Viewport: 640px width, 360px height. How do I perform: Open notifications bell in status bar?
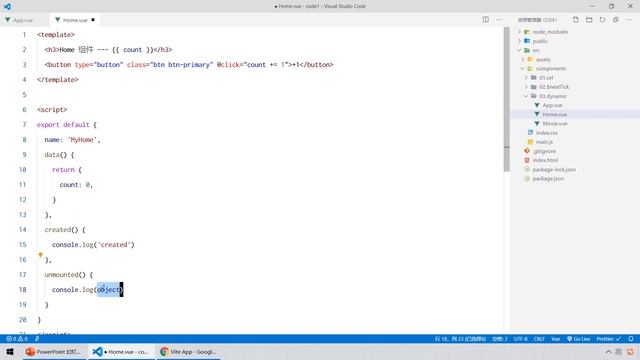tap(631, 339)
